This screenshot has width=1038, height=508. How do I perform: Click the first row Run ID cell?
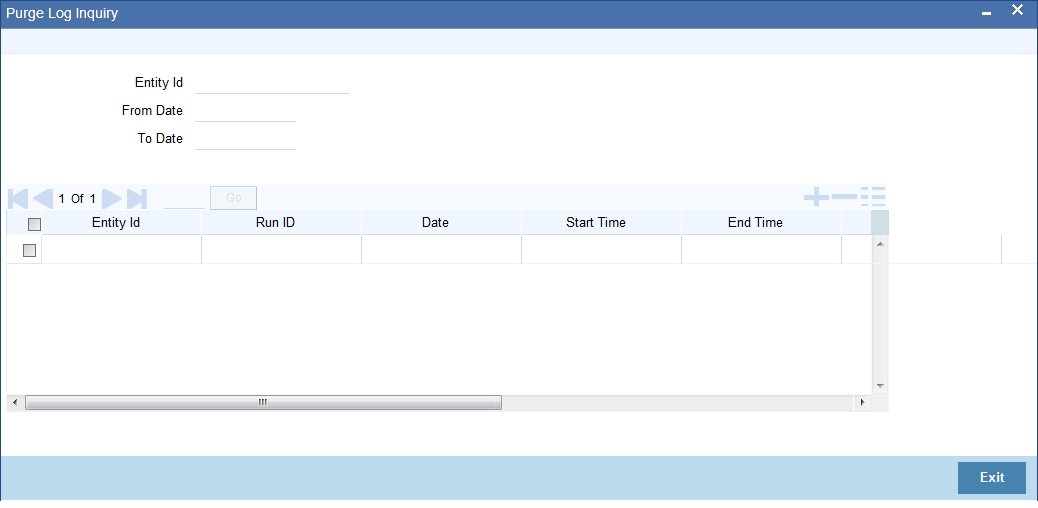coord(282,250)
